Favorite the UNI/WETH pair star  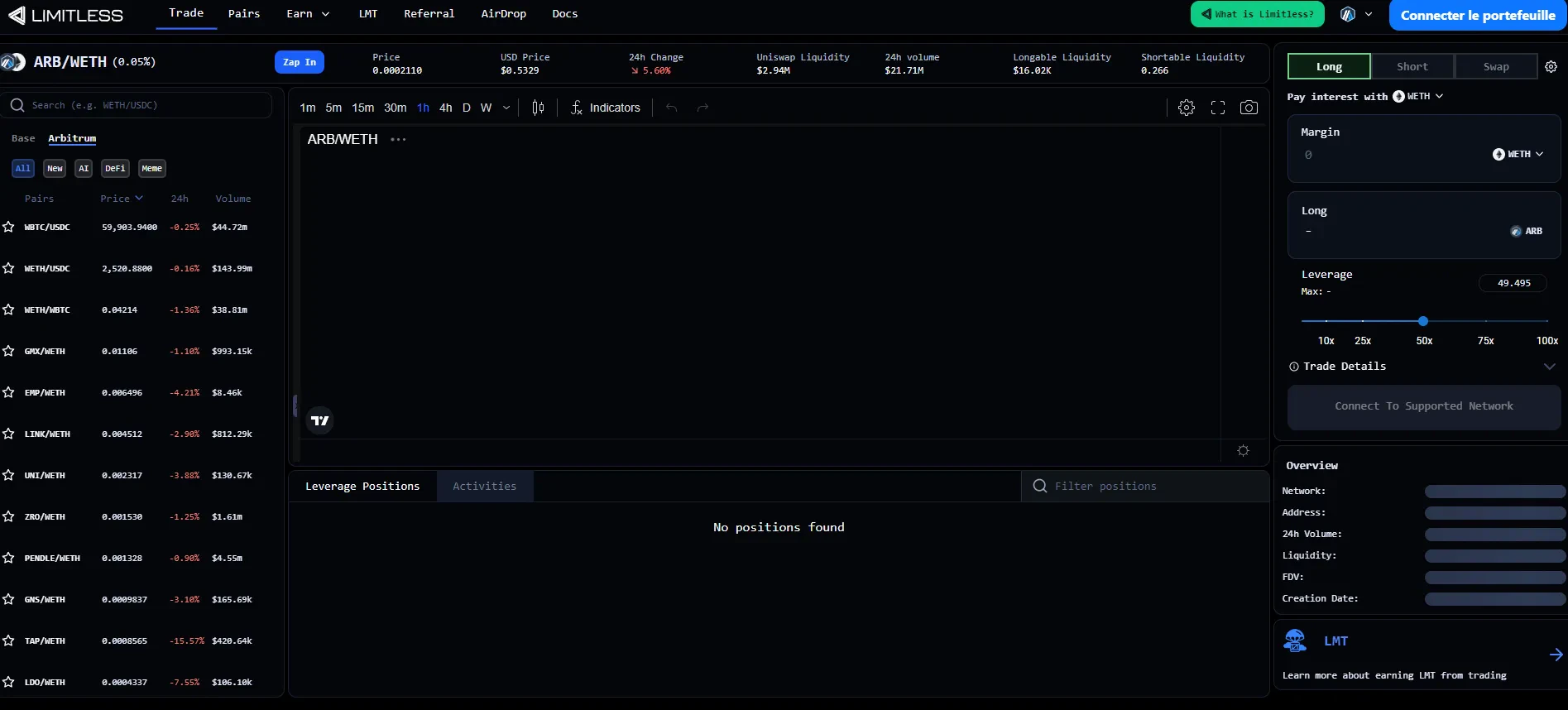tap(8, 475)
